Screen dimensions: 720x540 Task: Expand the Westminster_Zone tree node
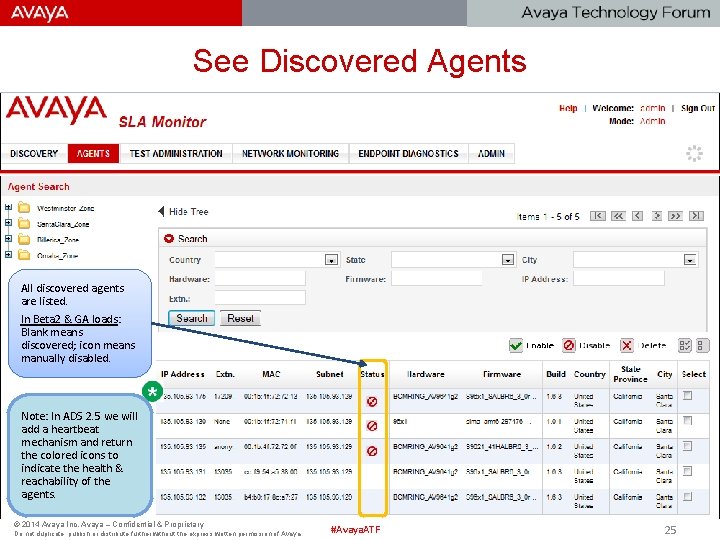point(8,208)
